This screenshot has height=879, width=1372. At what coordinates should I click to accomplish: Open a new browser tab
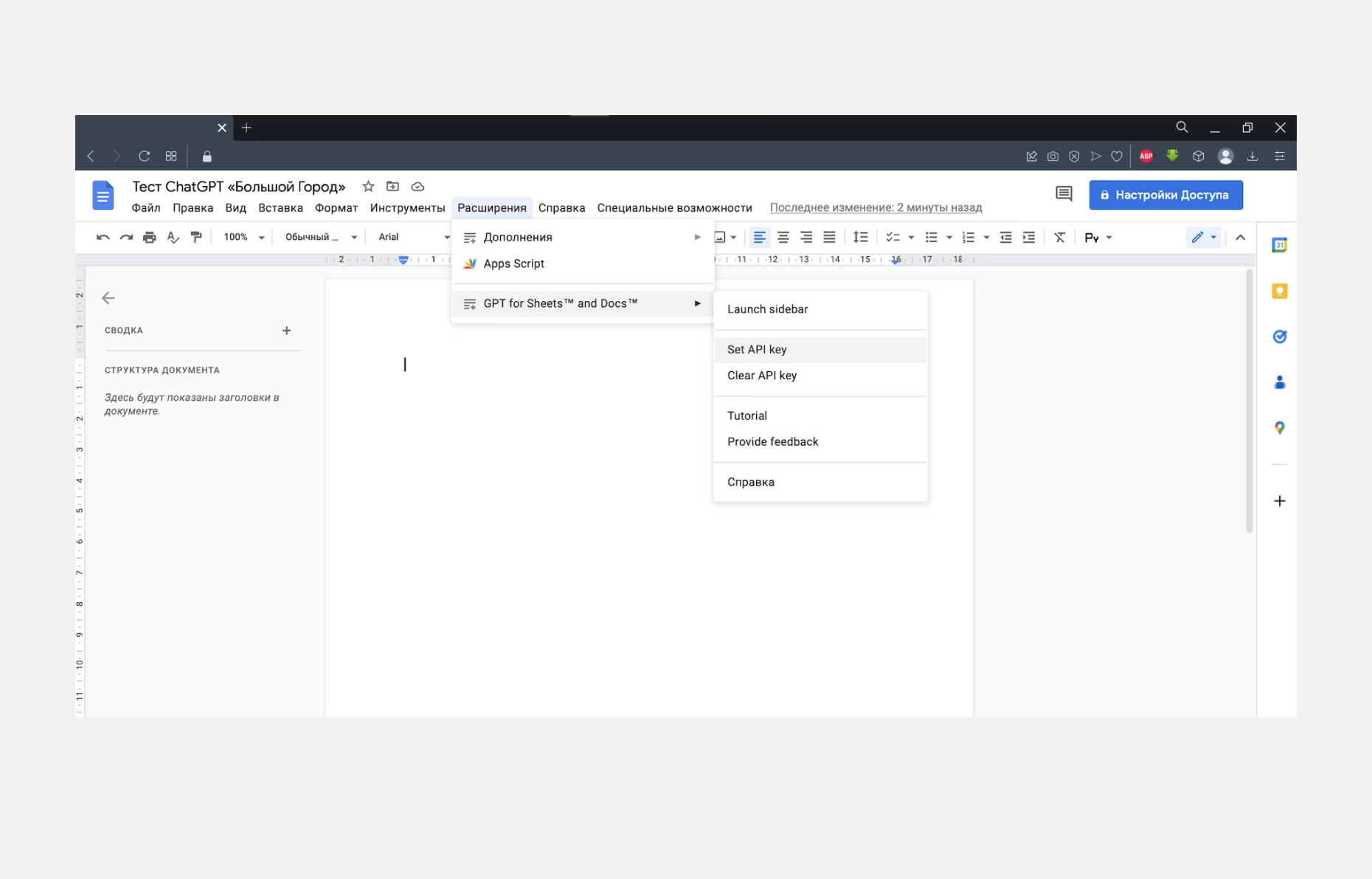[246, 128]
